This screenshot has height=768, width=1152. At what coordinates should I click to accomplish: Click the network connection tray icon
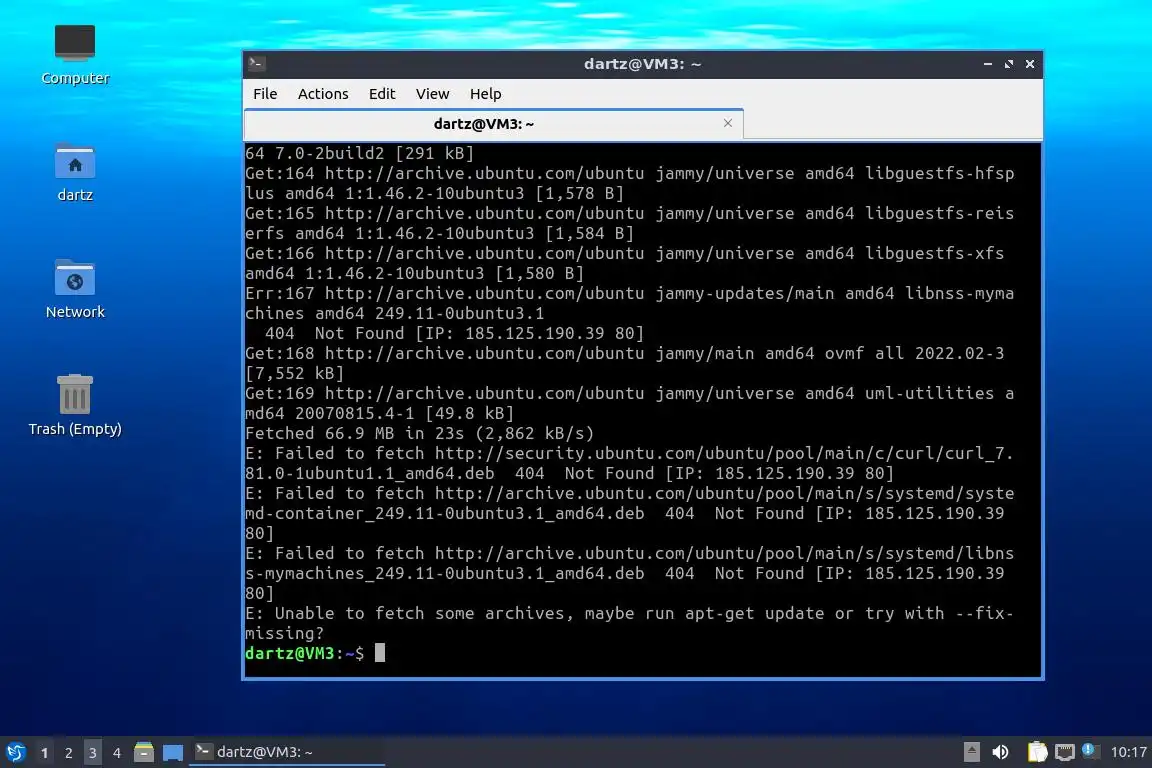point(1065,752)
